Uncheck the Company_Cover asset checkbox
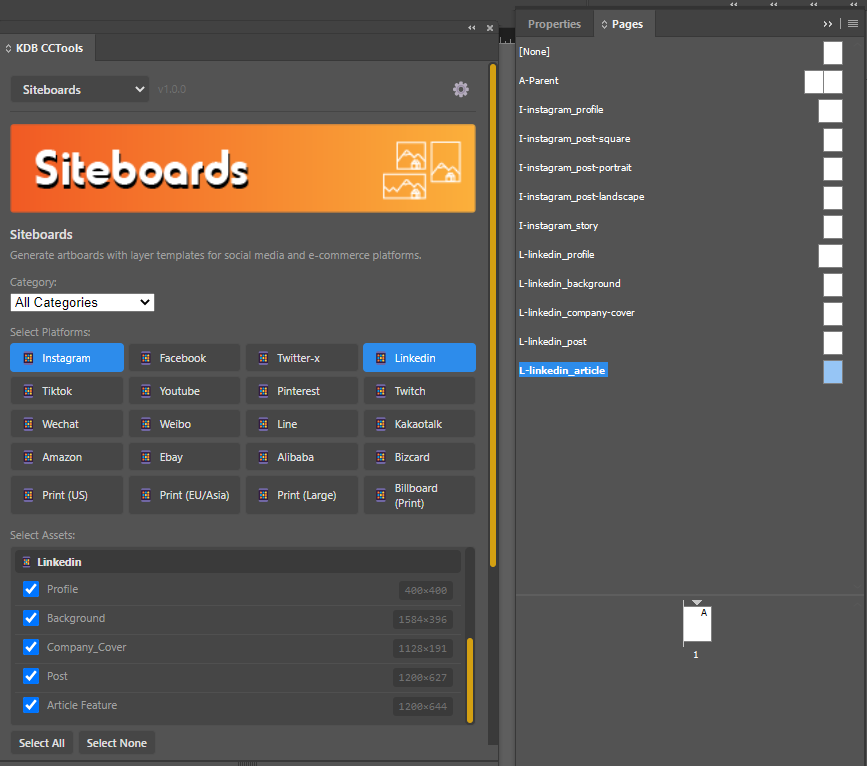 (31, 647)
